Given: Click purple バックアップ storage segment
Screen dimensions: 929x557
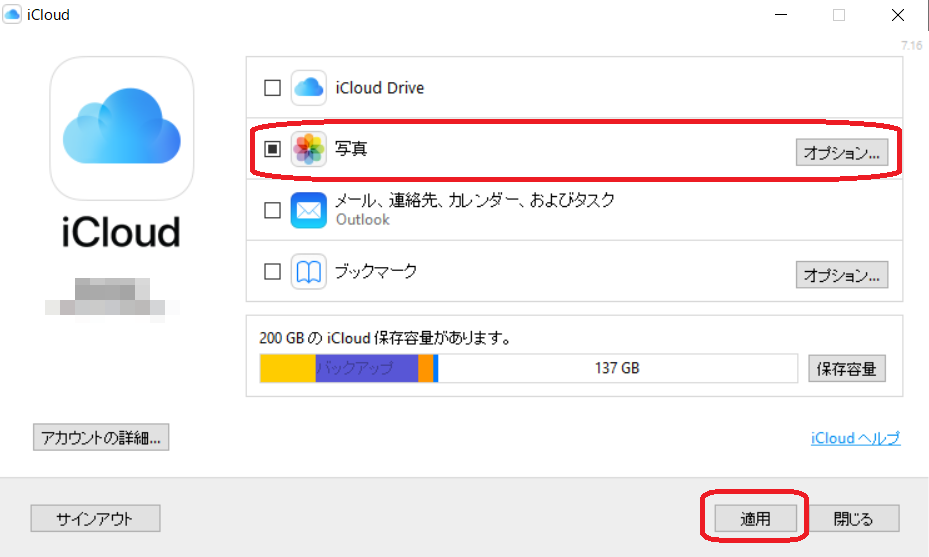Looking at the screenshot, I should [367, 368].
